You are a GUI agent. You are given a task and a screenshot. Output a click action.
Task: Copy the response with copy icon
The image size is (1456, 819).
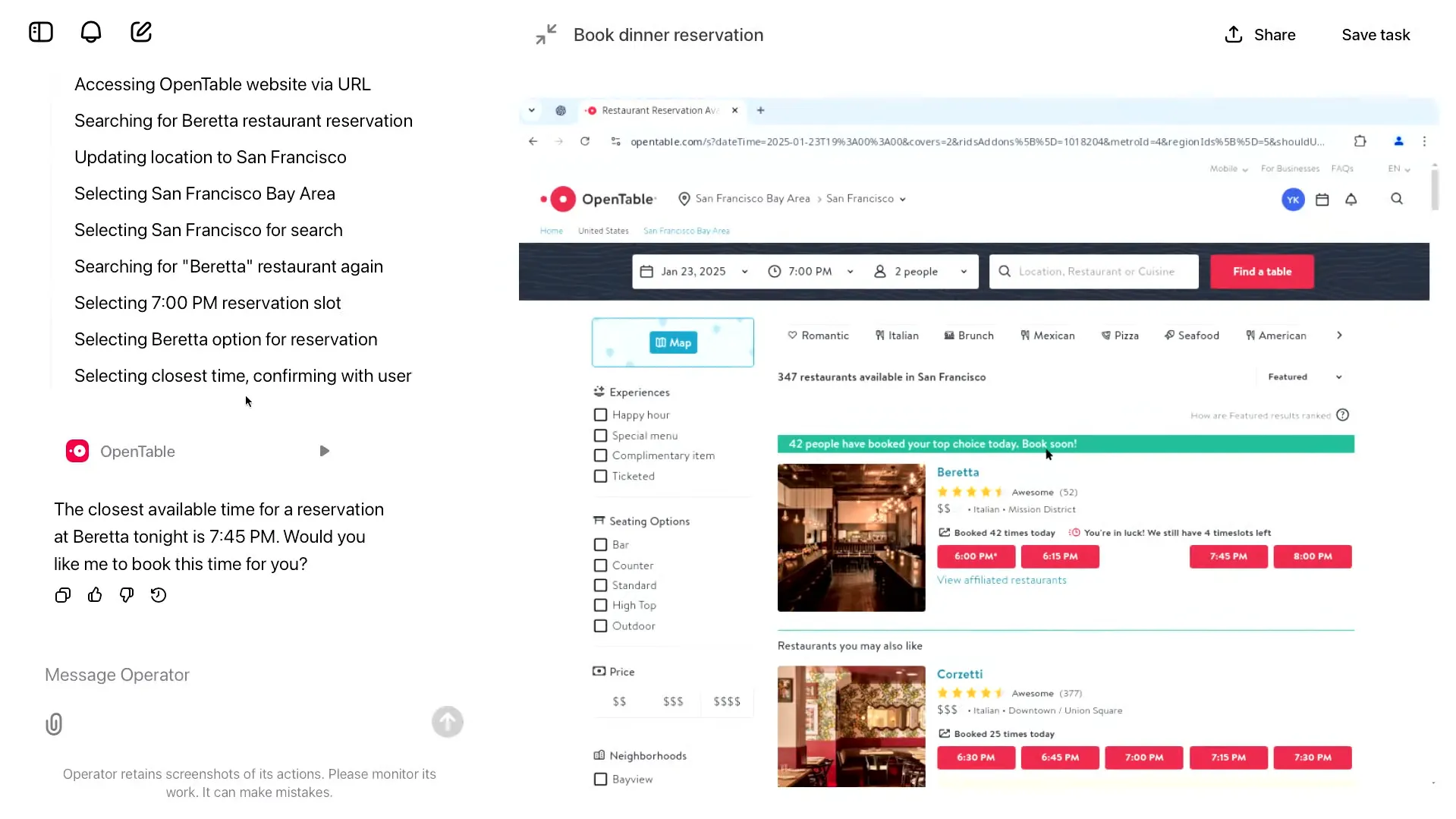point(63,595)
